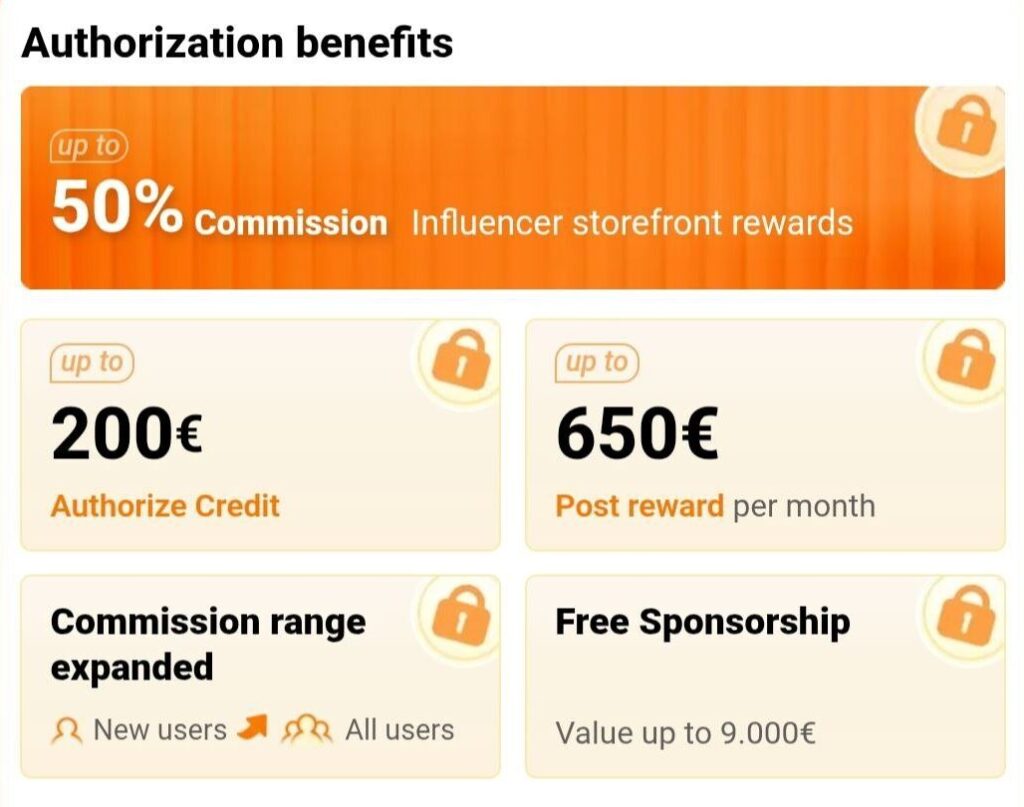Click the Authorize Credit orange label
1024x807 pixels.
point(165,506)
